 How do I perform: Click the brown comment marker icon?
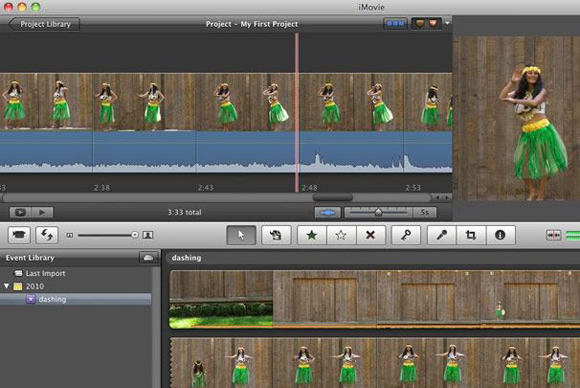pos(419,24)
